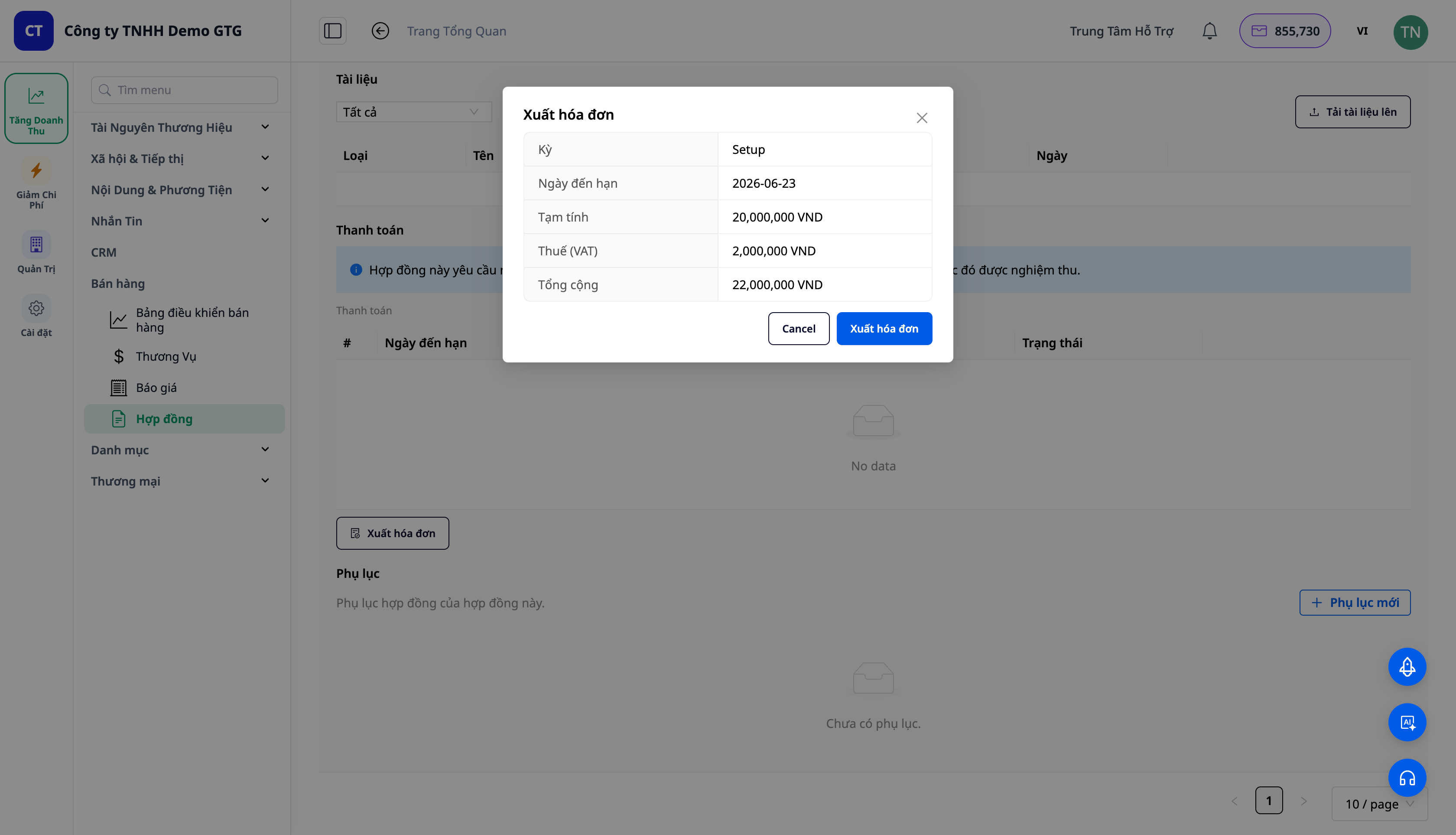
Task: Open Bảng điều khiển bán hàng
Action: (184, 320)
